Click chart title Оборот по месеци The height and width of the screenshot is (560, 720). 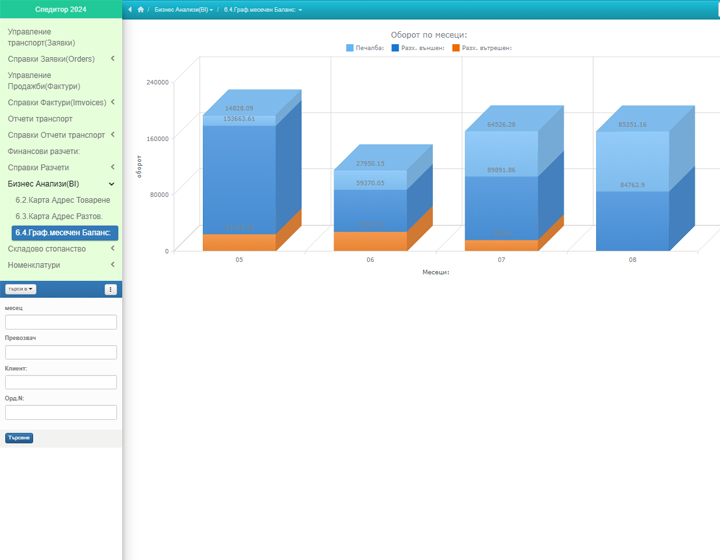click(429, 35)
